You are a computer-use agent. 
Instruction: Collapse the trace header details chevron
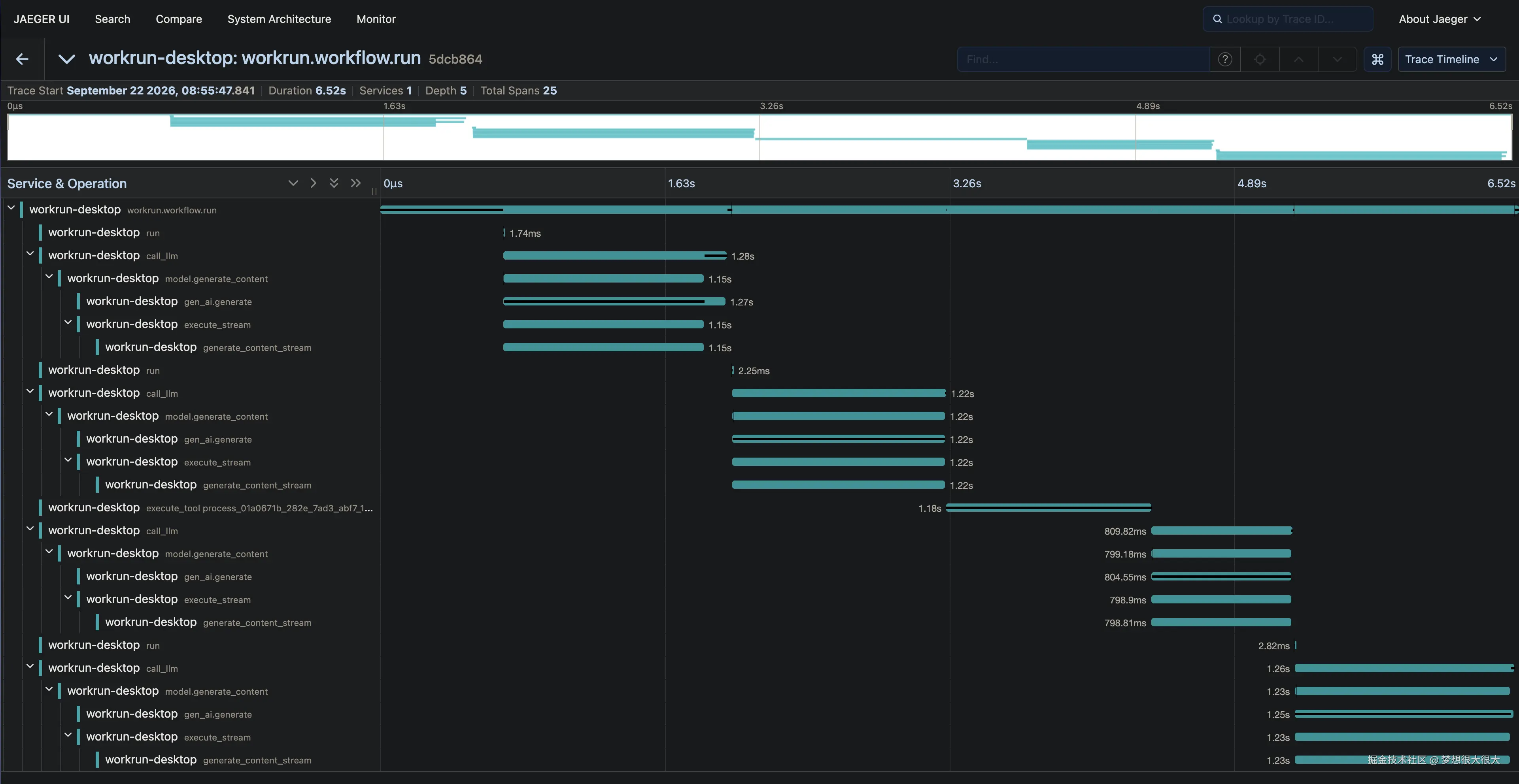(67, 59)
